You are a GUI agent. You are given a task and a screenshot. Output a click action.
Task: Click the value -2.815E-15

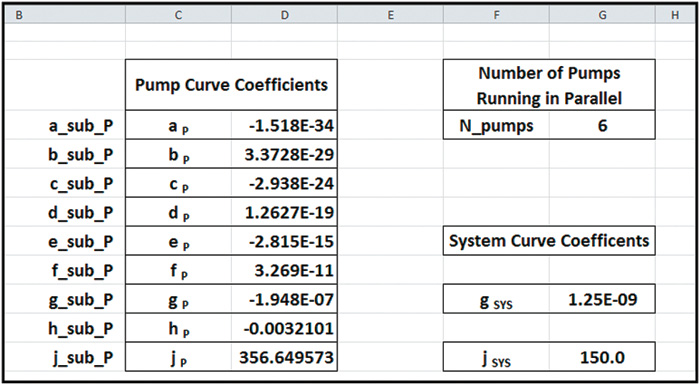[284, 241]
